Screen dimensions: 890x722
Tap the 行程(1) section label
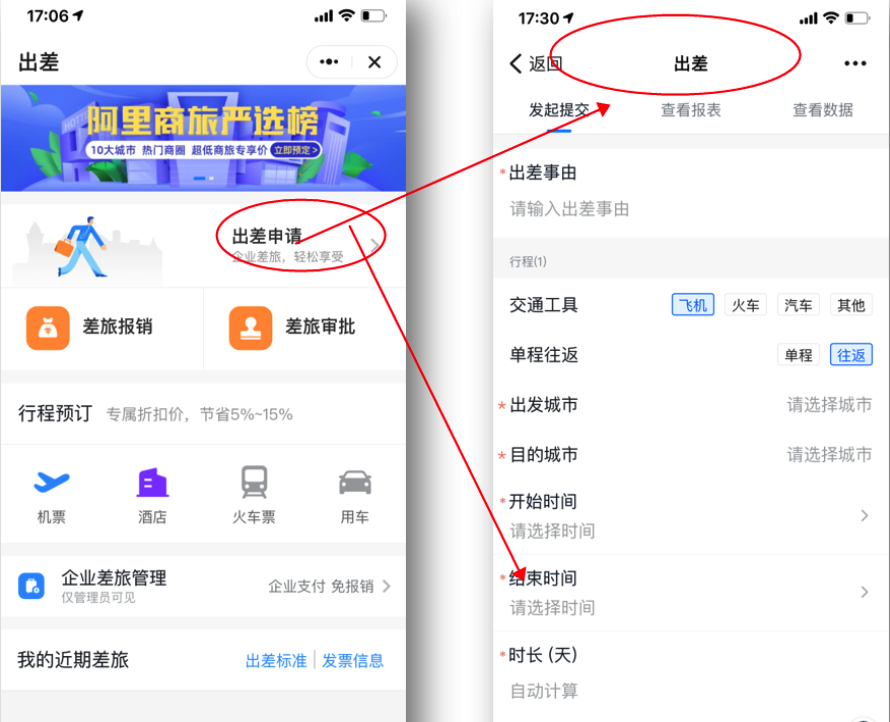[x=528, y=261]
